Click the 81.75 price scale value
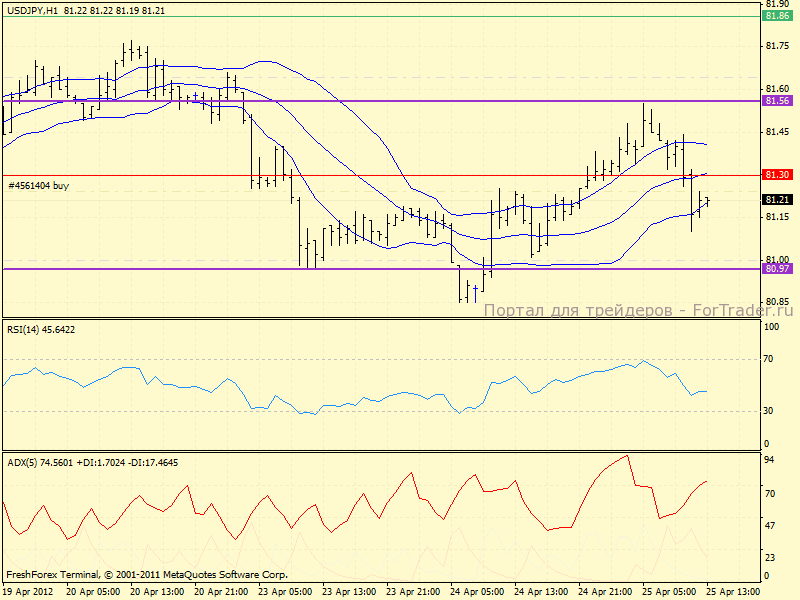This screenshot has height=600, width=800. coord(777,46)
